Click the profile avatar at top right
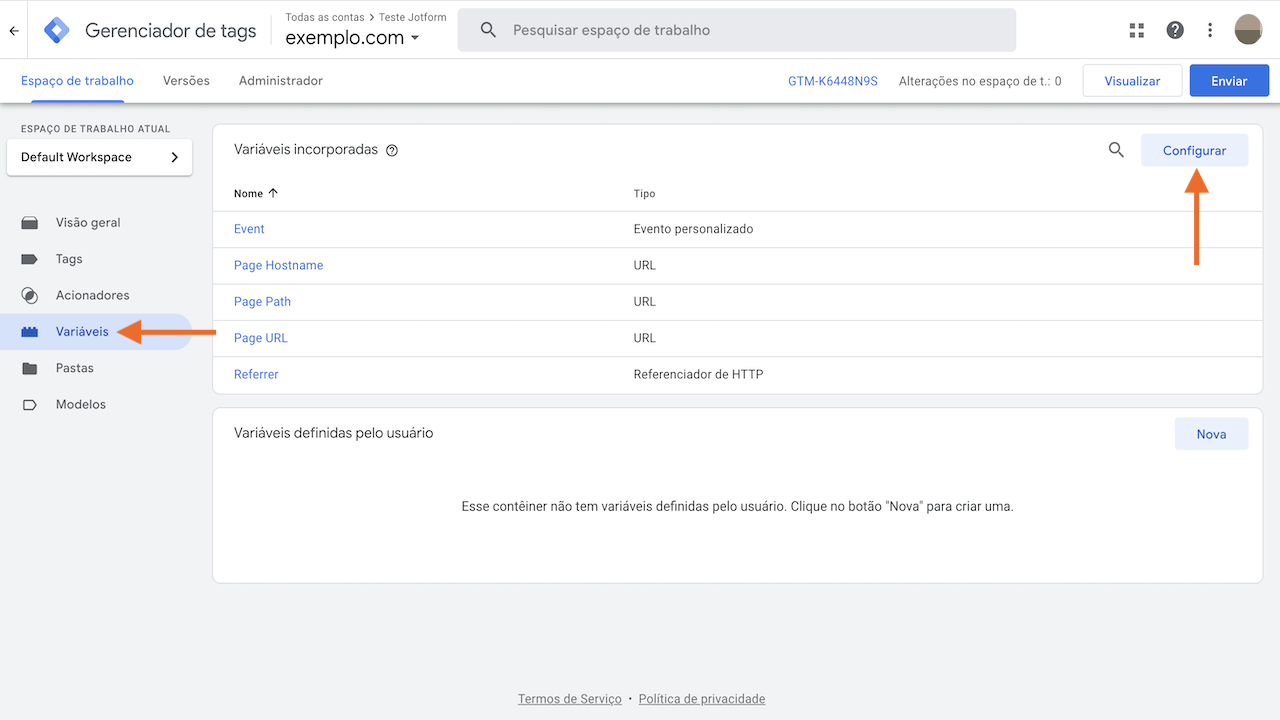This screenshot has width=1280, height=720. click(1248, 30)
